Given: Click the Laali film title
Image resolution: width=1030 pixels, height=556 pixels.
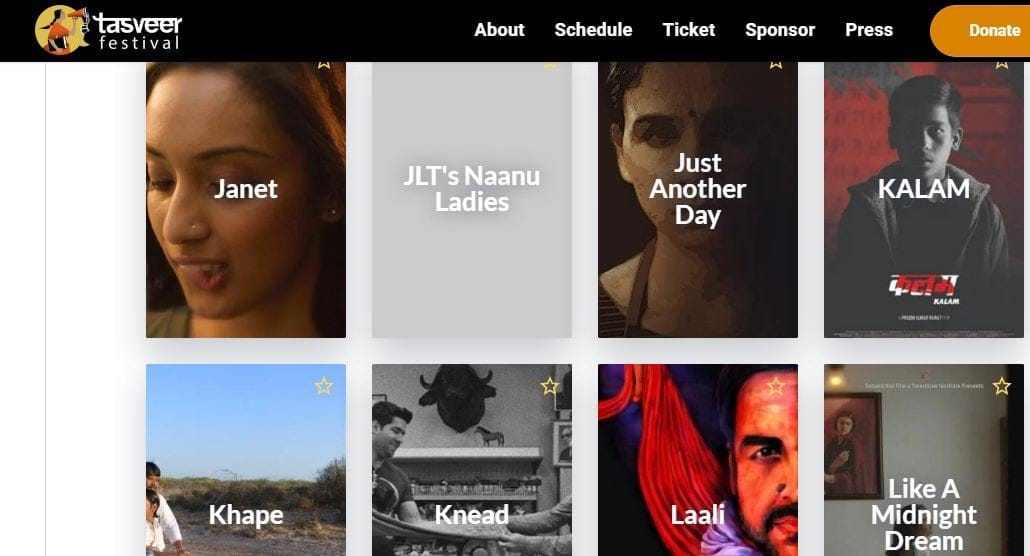Looking at the screenshot, I should [x=698, y=515].
